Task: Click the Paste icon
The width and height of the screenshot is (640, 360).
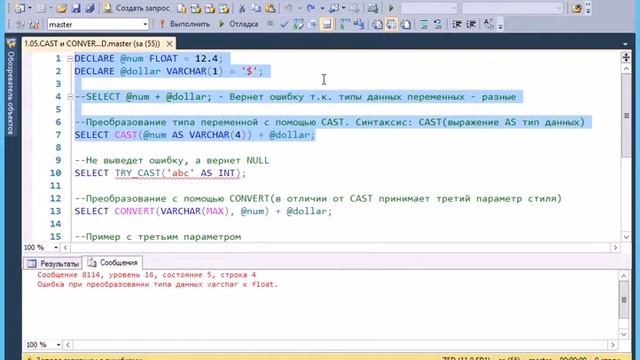Action: click(270, 8)
